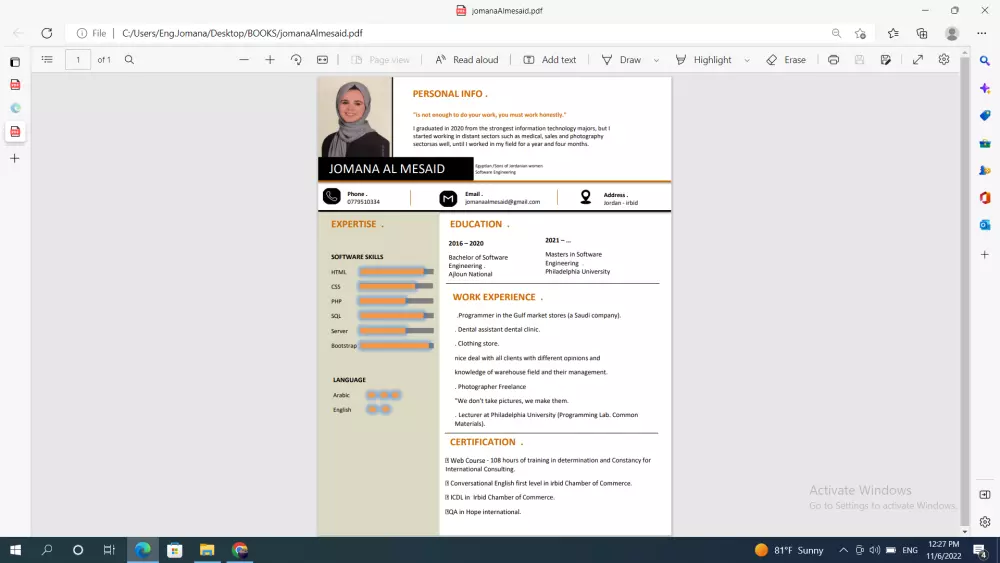Open the table of contents sidebar
Image resolution: width=1000 pixels, height=563 pixels.
(47, 59)
